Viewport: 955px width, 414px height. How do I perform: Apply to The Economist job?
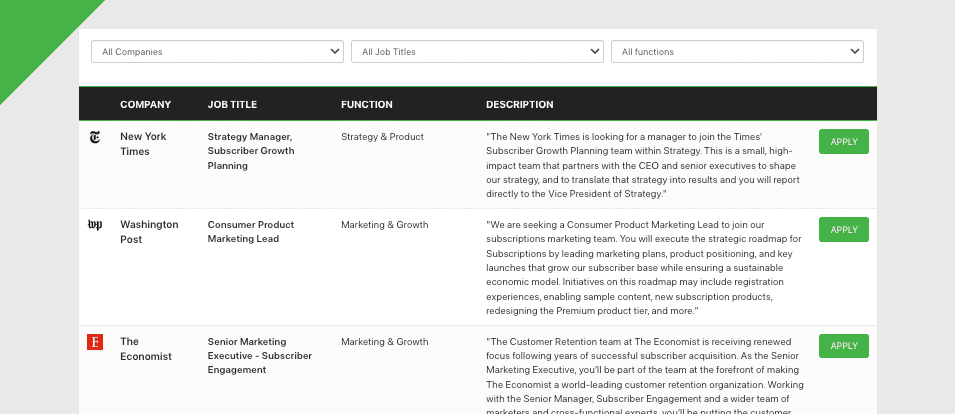pyautogui.click(x=844, y=346)
